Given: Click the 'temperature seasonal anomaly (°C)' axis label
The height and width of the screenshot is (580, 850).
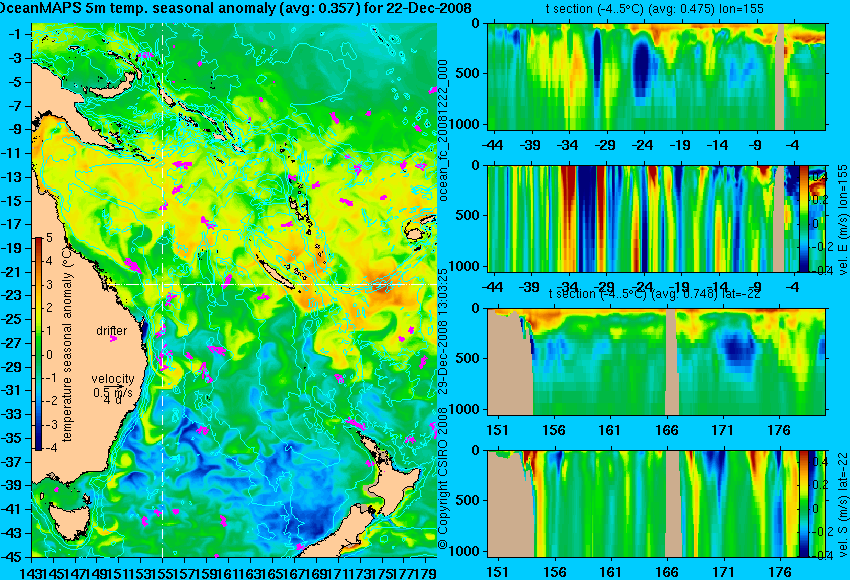Looking at the screenshot, I should tap(67, 343).
